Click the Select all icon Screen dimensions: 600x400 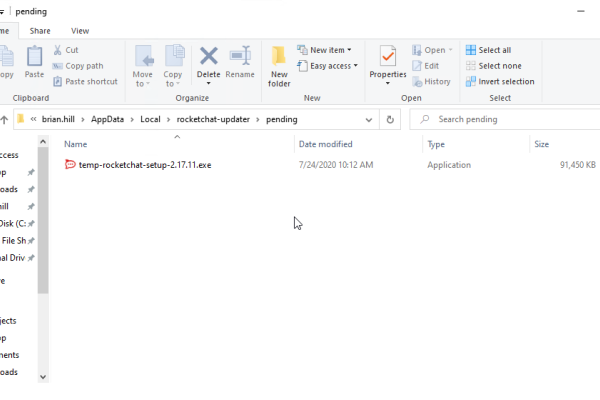(x=470, y=50)
